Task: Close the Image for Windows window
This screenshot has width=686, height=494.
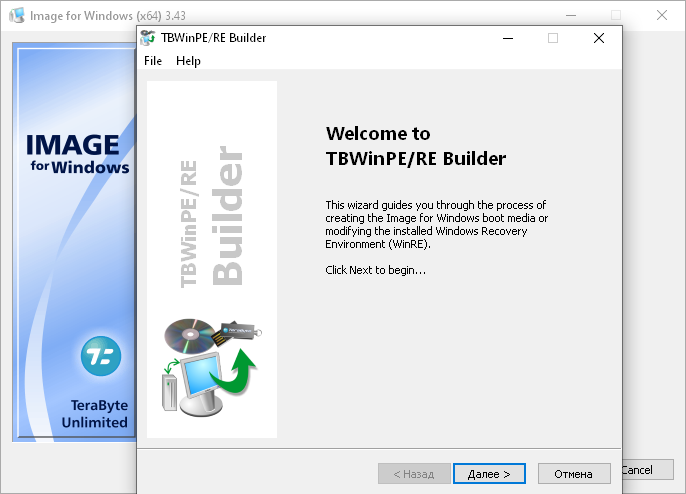Action: [662, 15]
